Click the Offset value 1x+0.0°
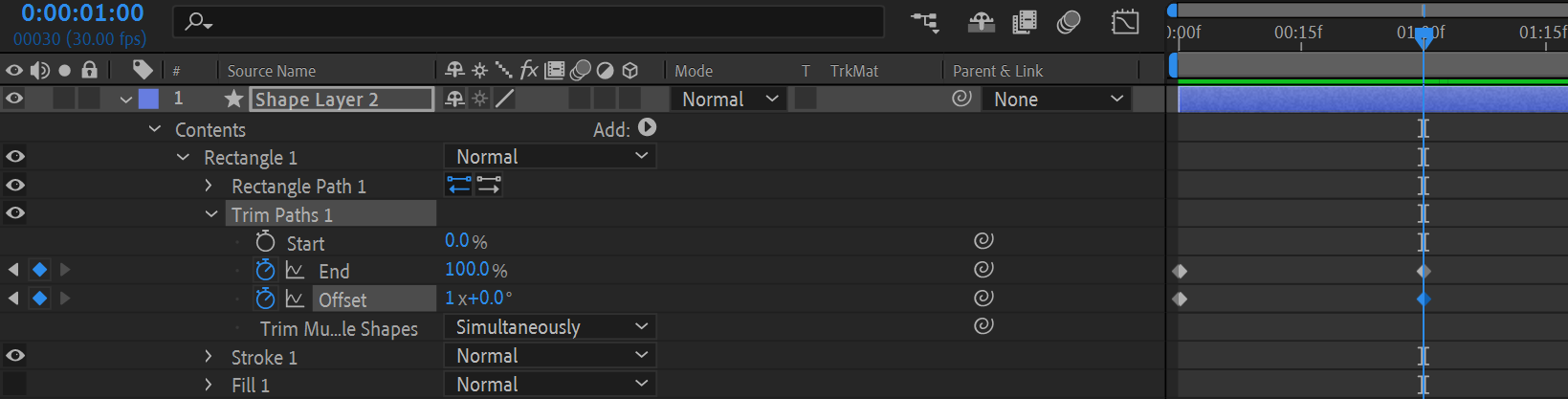1568x399 pixels. click(x=478, y=299)
